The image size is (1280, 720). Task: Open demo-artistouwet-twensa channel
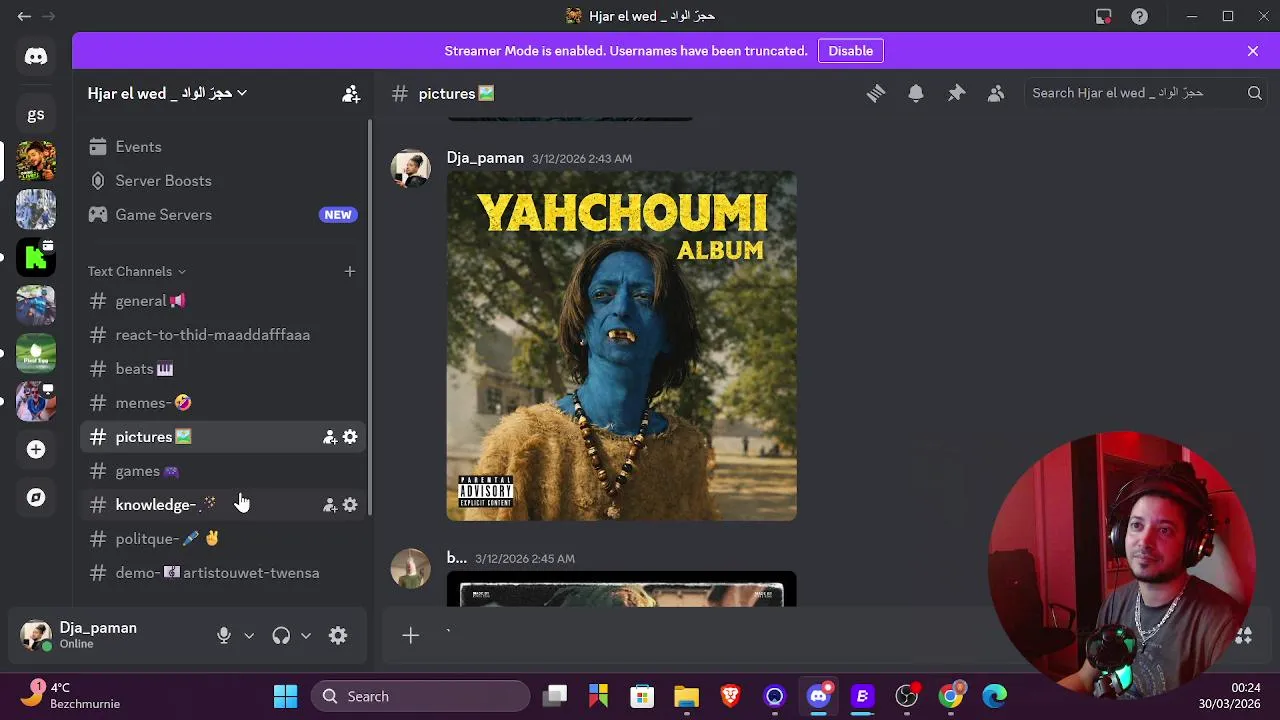[222, 573]
